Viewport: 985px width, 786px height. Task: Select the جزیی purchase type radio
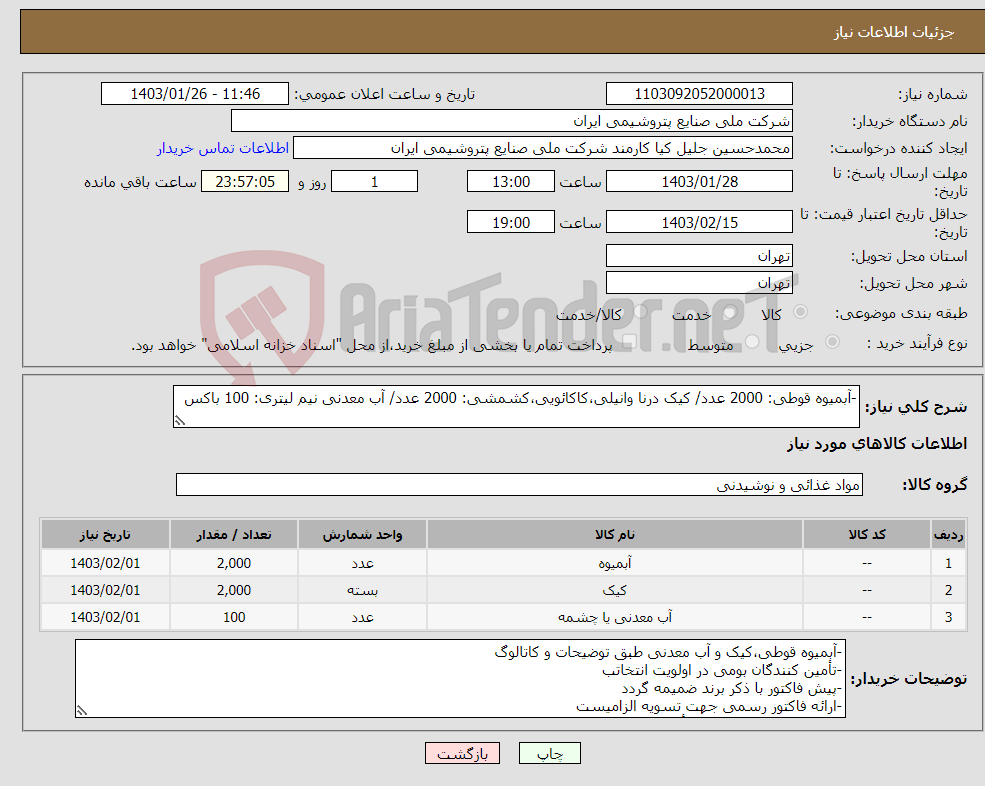pyautogui.click(x=832, y=341)
